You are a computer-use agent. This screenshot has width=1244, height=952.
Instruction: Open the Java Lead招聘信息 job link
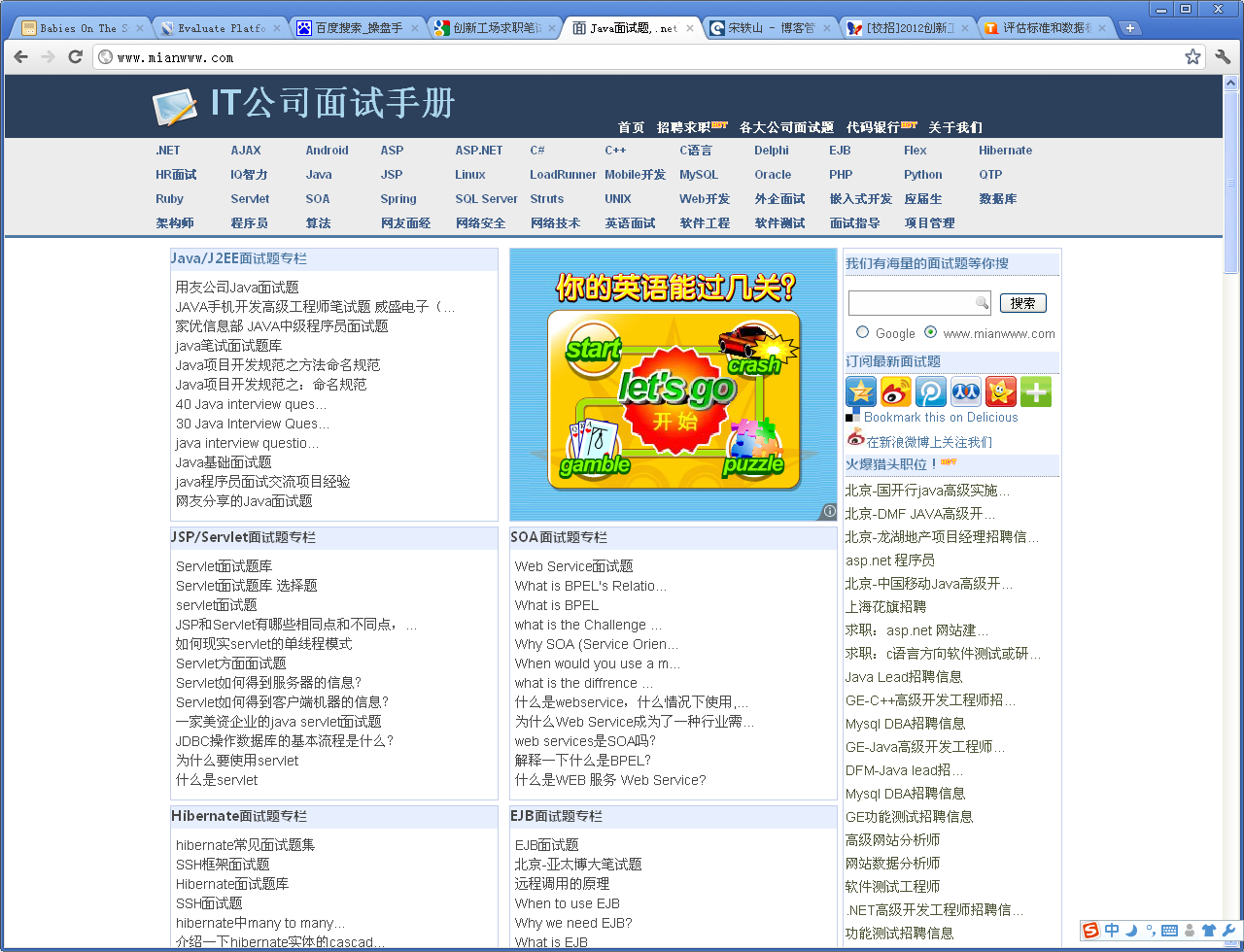click(x=904, y=677)
